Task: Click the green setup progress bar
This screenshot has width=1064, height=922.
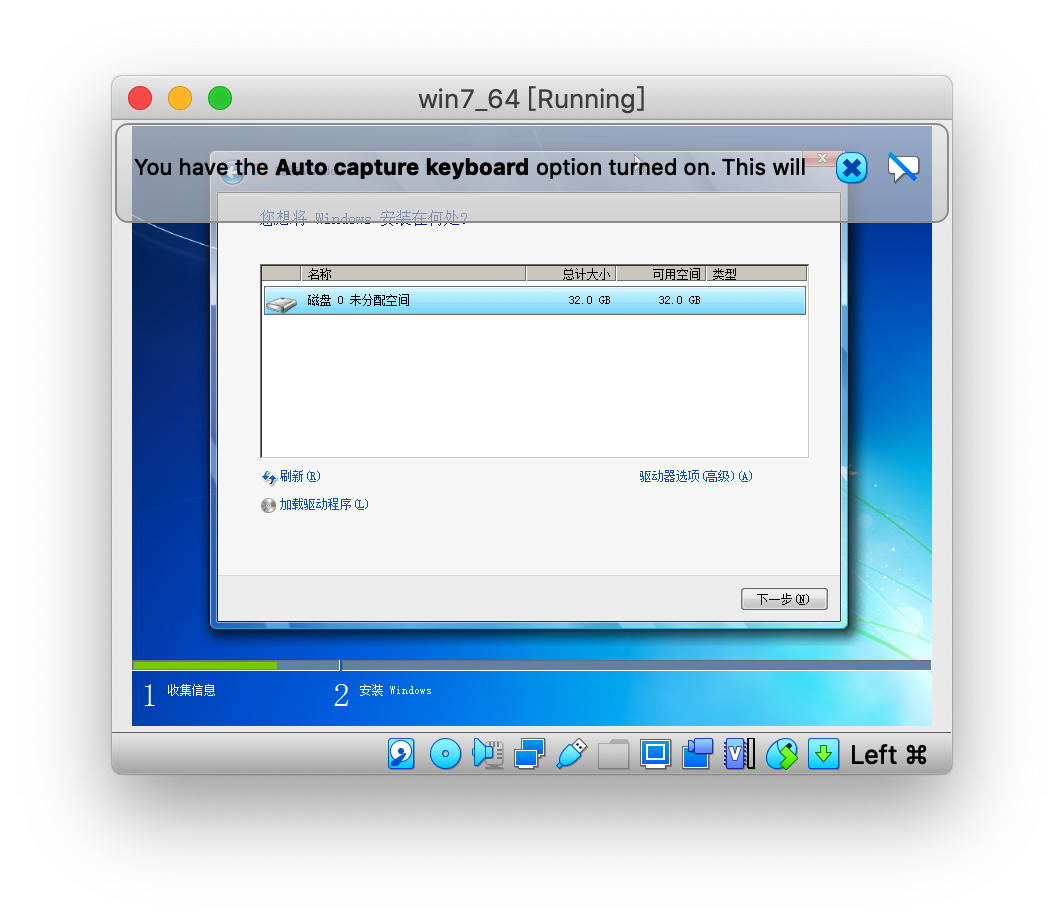Action: [x=205, y=666]
